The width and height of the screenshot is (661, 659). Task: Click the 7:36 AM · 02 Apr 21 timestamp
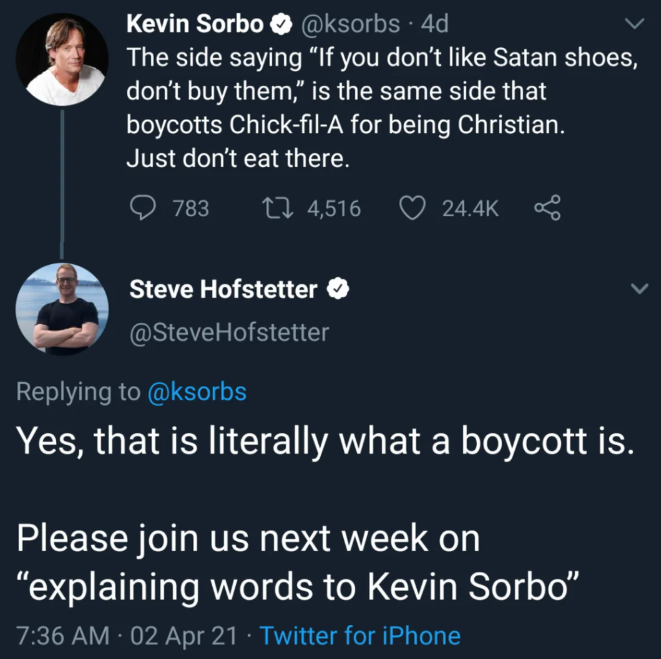[130, 636]
